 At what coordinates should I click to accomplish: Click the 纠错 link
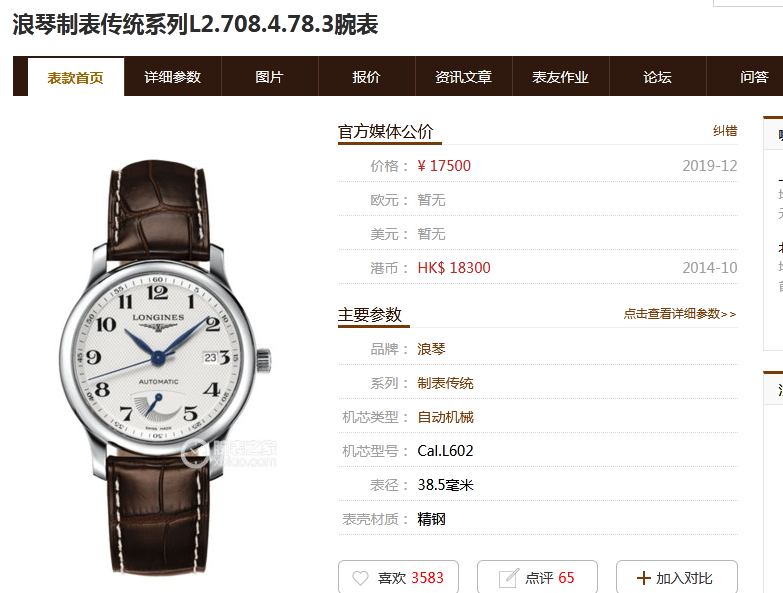(725, 131)
